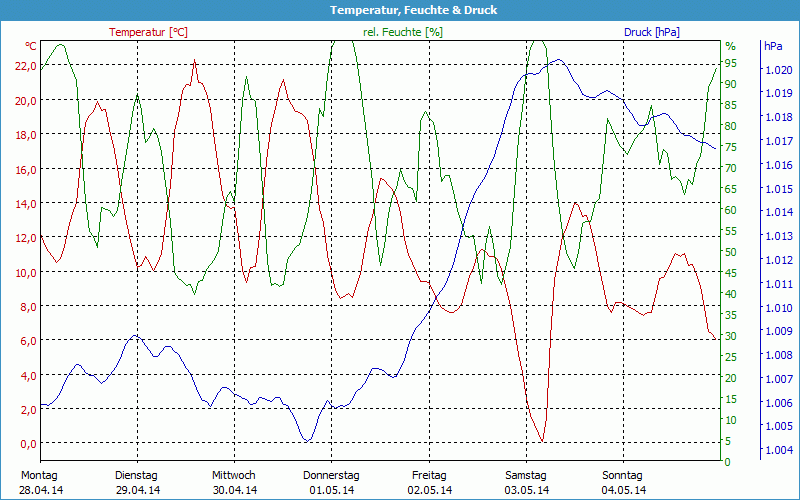Click the '70' humidity axis value

coord(731,168)
